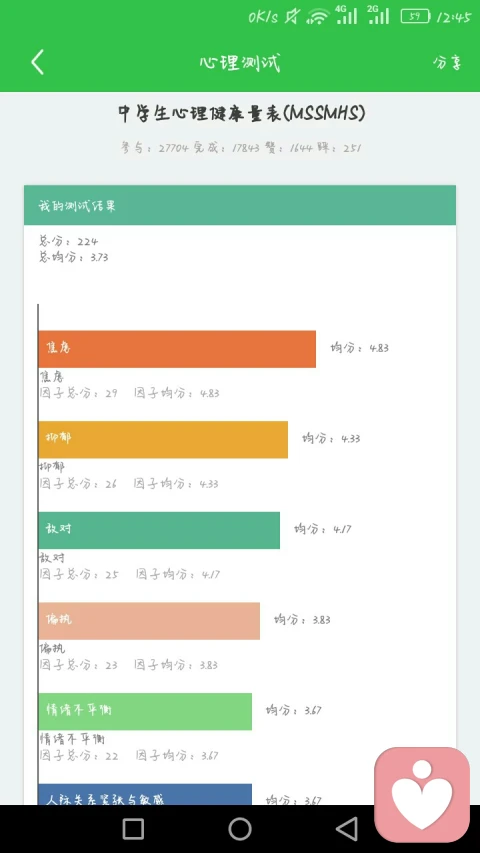Image resolution: width=480 pixels, height=853 pixels.
Task: Select the yellow 抑郁 bar
Action: 163,439
